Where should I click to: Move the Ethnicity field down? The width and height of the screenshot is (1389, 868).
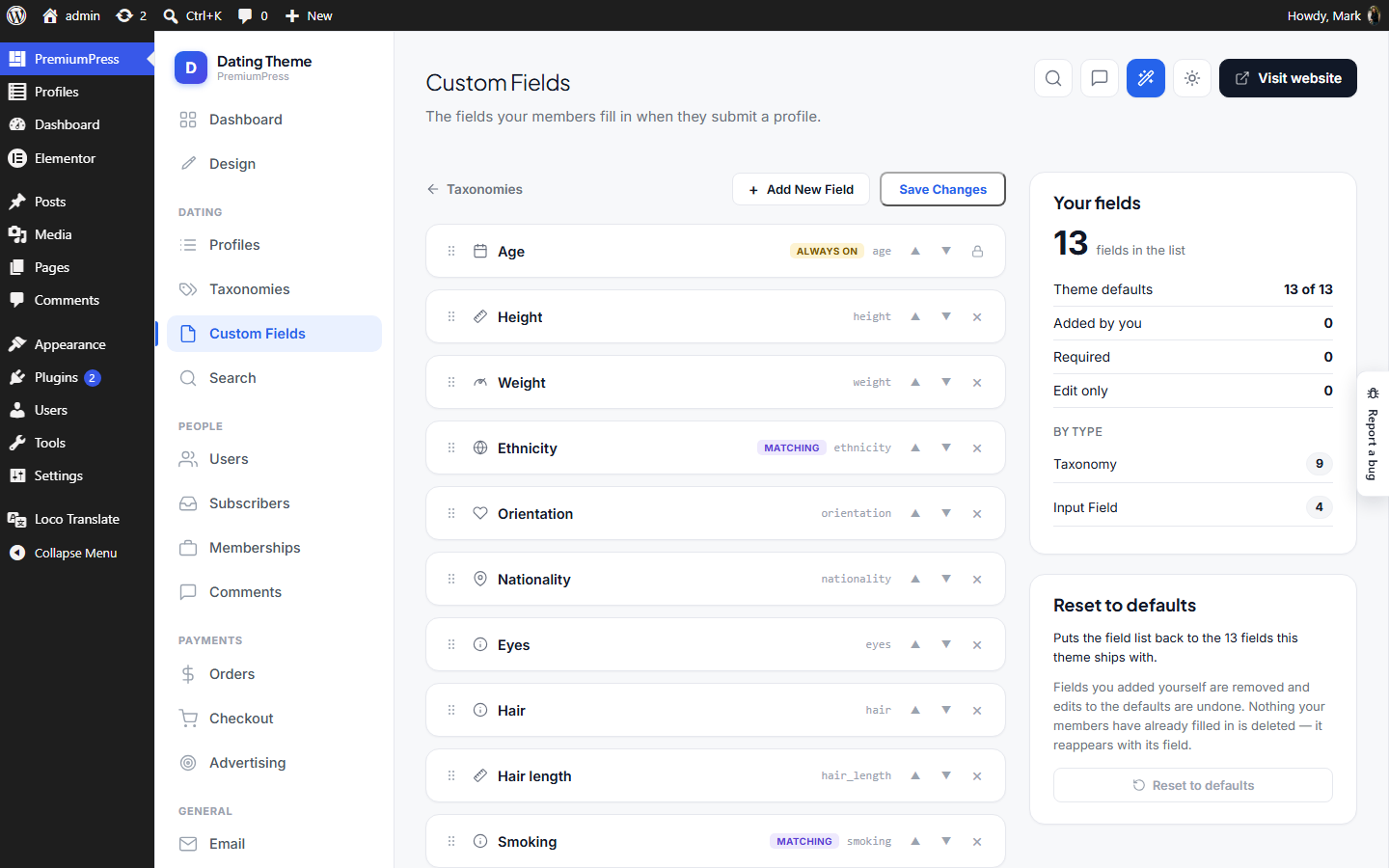[x=946, y=448]
